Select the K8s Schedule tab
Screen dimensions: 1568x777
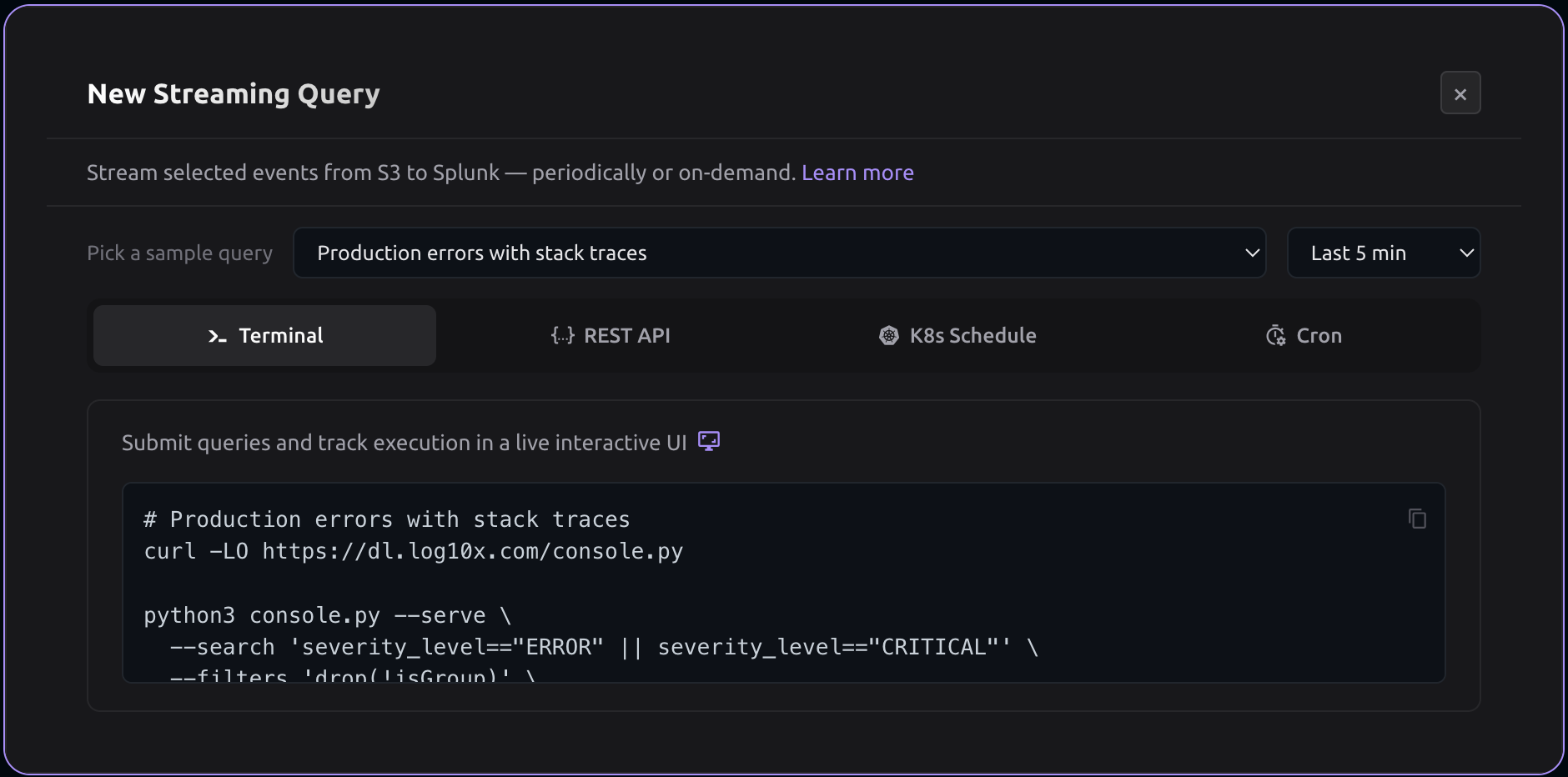pyautogui.click(x=972, y=336)
